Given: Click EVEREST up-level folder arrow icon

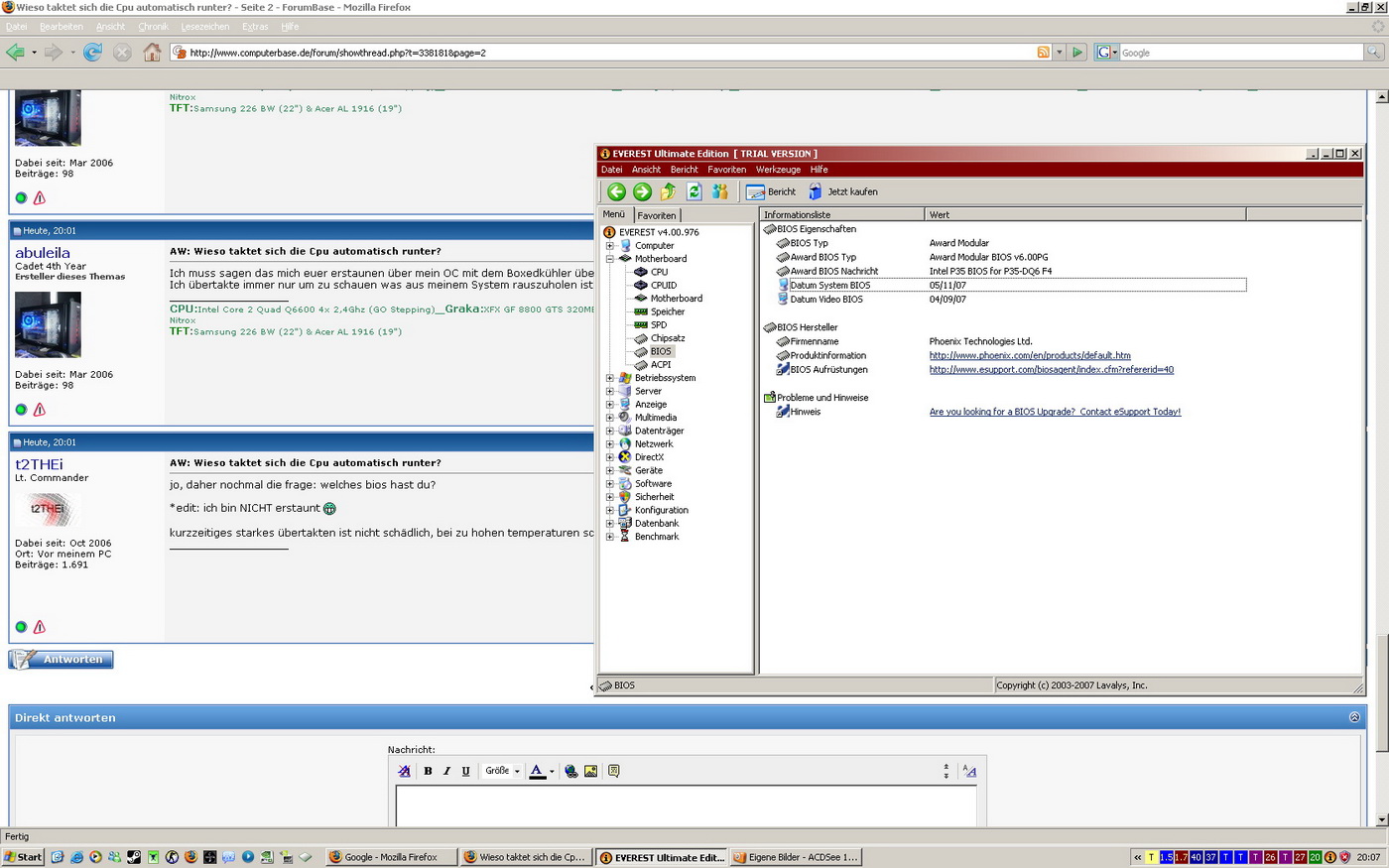Looking at the screenshot, I should [x=668, y=191].
